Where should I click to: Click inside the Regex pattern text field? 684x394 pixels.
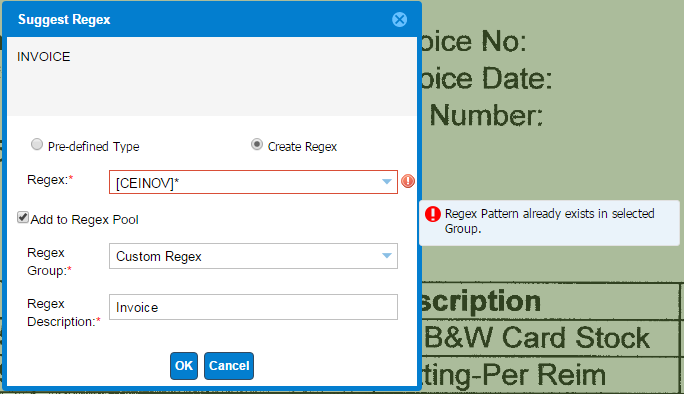[244, 182]
